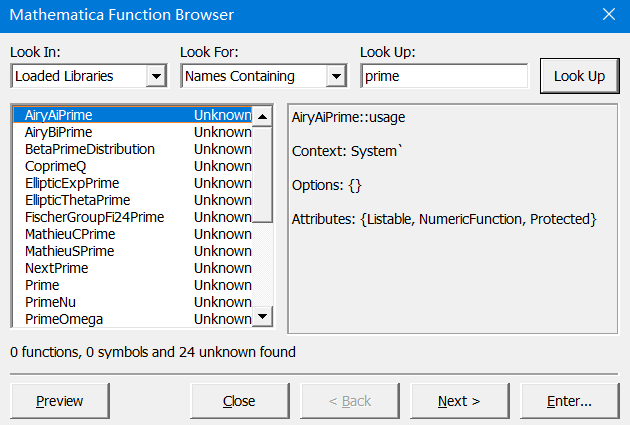This screenshot has width=630, height=425.
Task: Click the Look Up text field
Action: coord(443,76)
